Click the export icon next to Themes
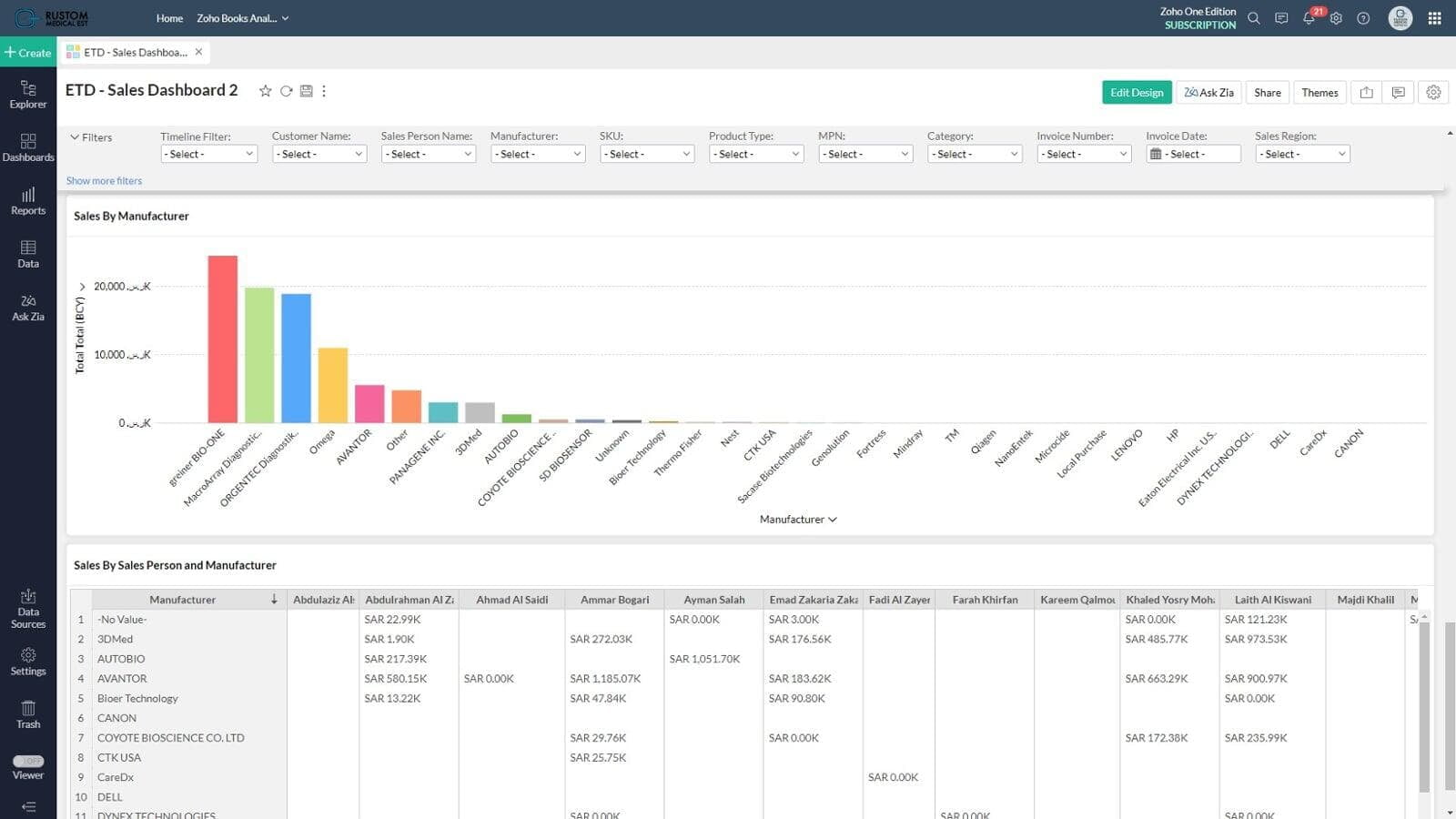The width and height of the screenshot is (1456, 819). tap(1366, 92)
